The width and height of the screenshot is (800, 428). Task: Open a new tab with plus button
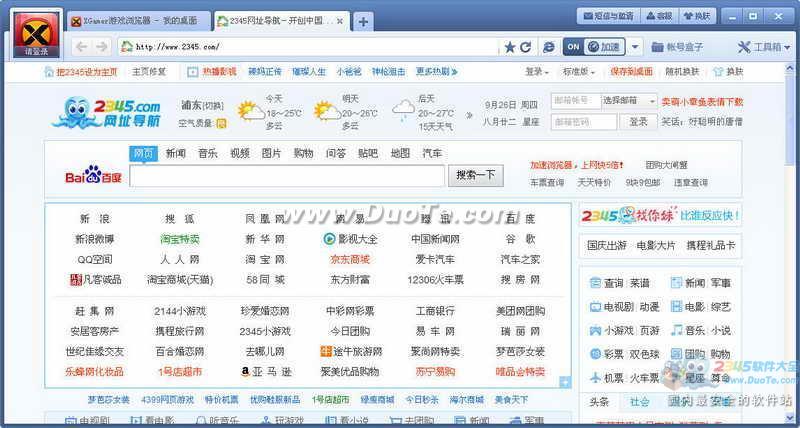363,22
